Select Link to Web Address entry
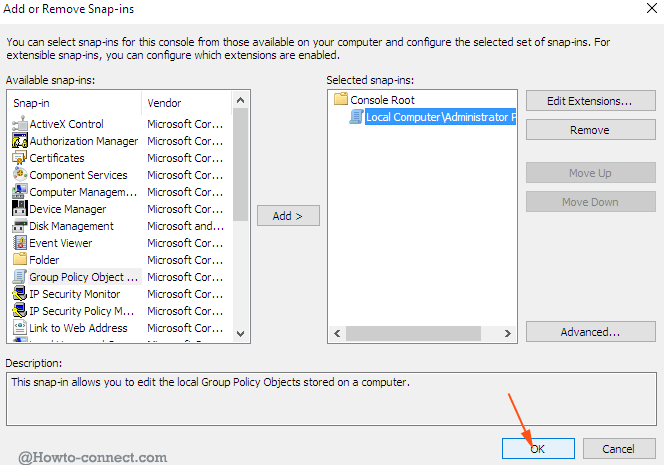This screenshot has width=664, height=465. click(78, 328)
